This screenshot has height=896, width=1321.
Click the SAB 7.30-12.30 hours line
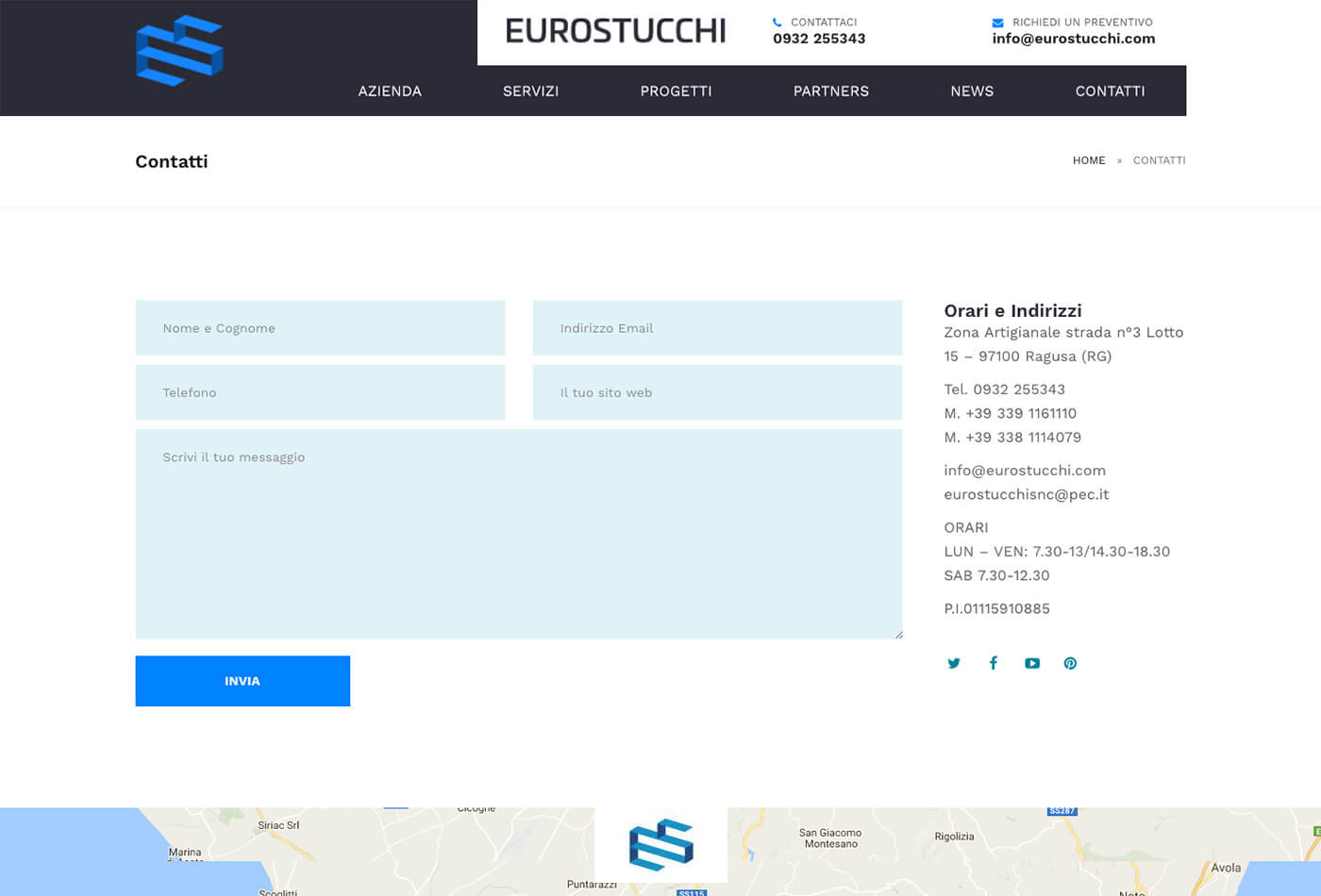pyautogui.click(x=996, y=575)
